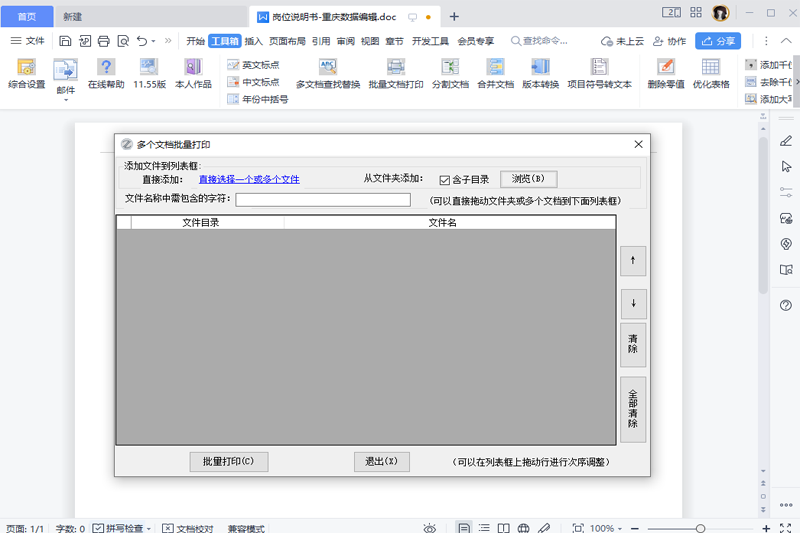Screen dimensions: 800x533
Task: Select the 分割文档 tool
Action: click(450, 68)
